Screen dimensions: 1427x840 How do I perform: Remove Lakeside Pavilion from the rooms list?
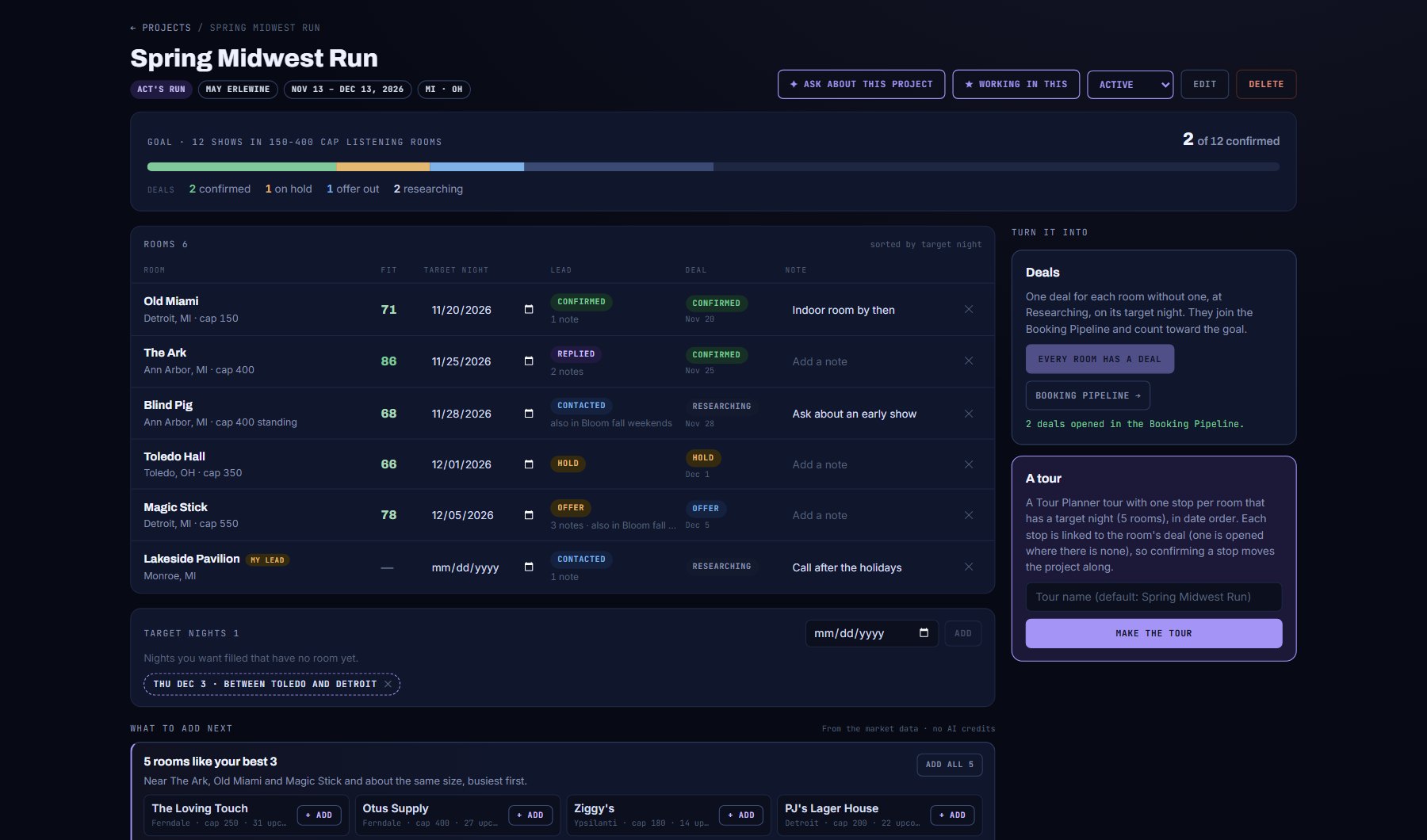pos(969,567)
